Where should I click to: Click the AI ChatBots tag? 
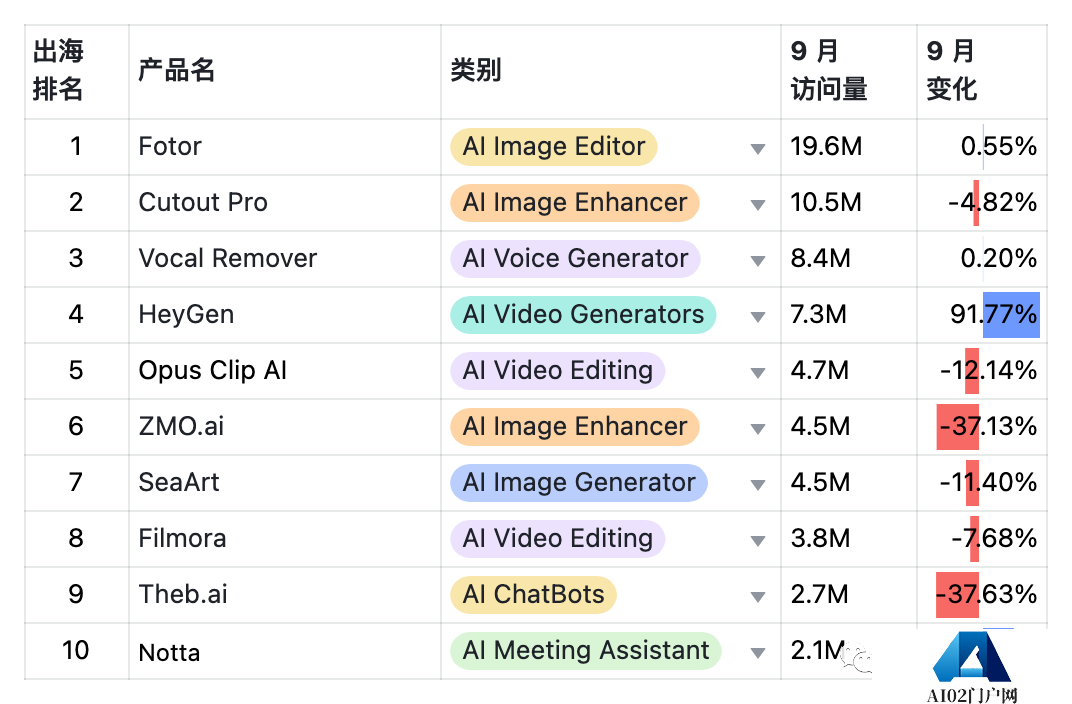coord(533,595)
